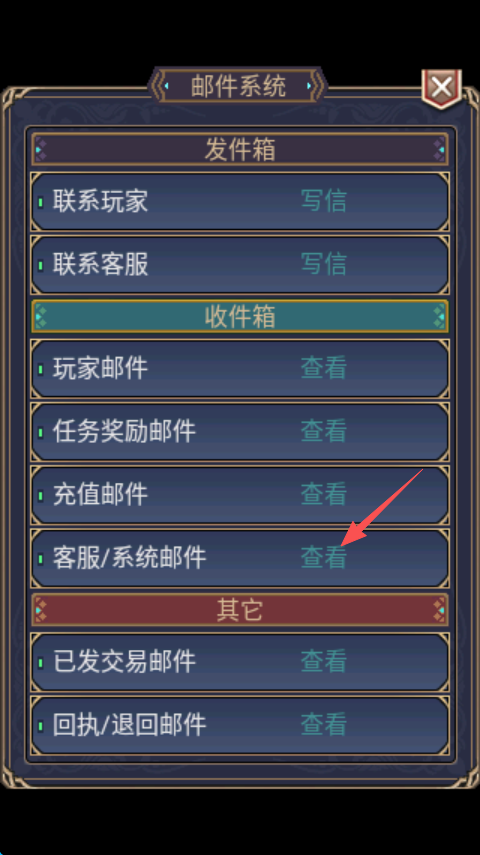Select the 发件箱 section header
Viewport: 480px width, 855px height.
point(240,149)
